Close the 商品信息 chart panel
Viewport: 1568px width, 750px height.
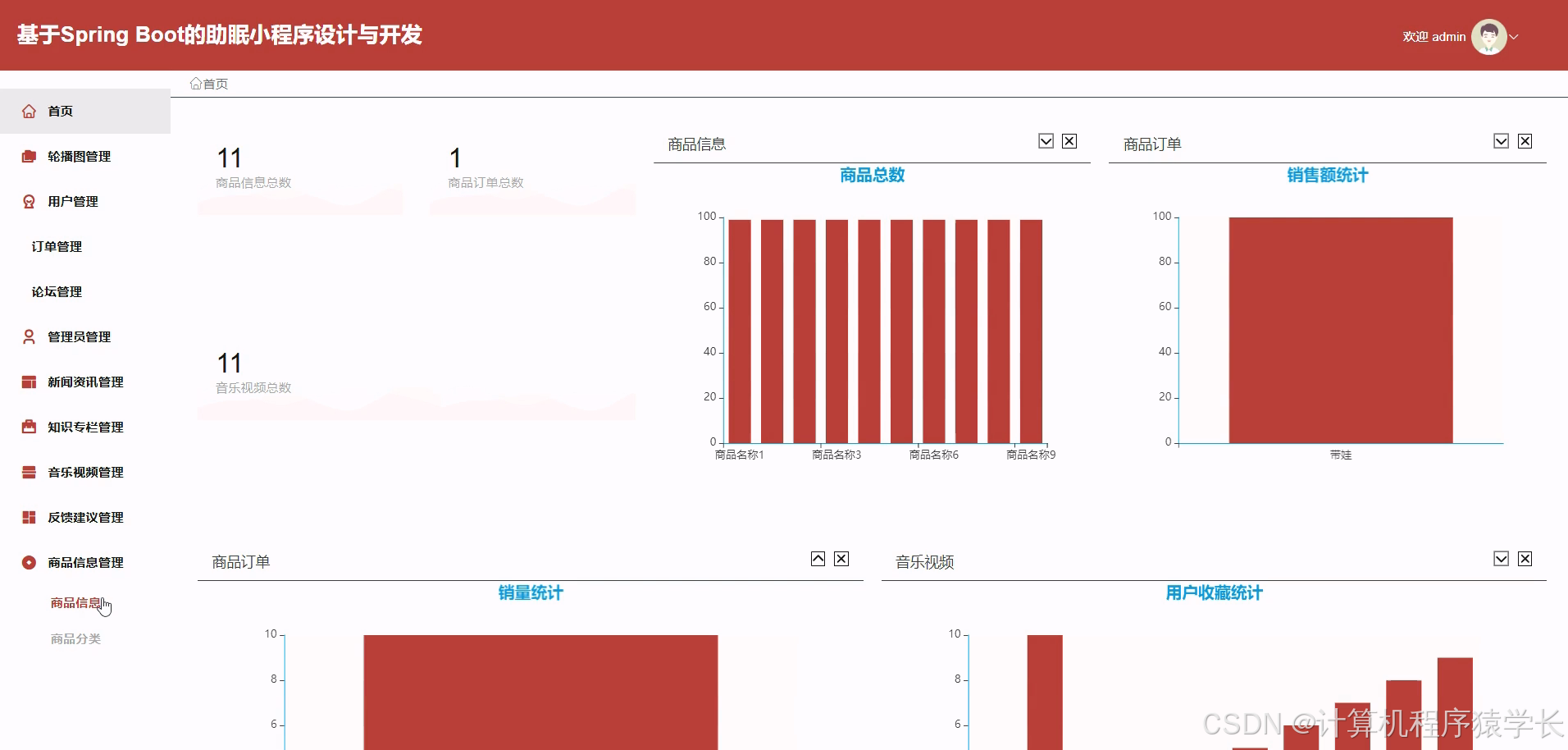click(1069, 141)
